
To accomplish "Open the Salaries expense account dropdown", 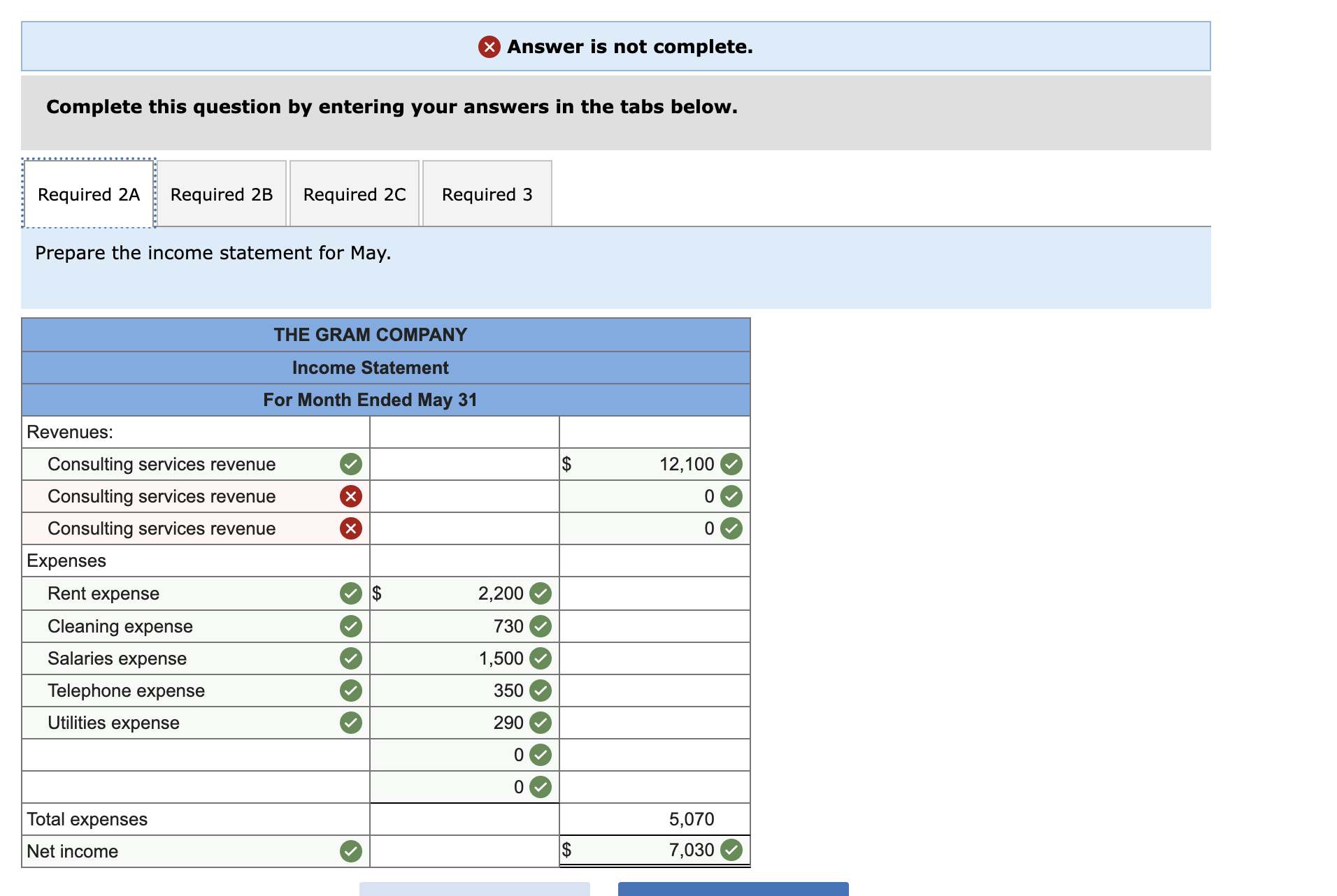I will [182, 658].
